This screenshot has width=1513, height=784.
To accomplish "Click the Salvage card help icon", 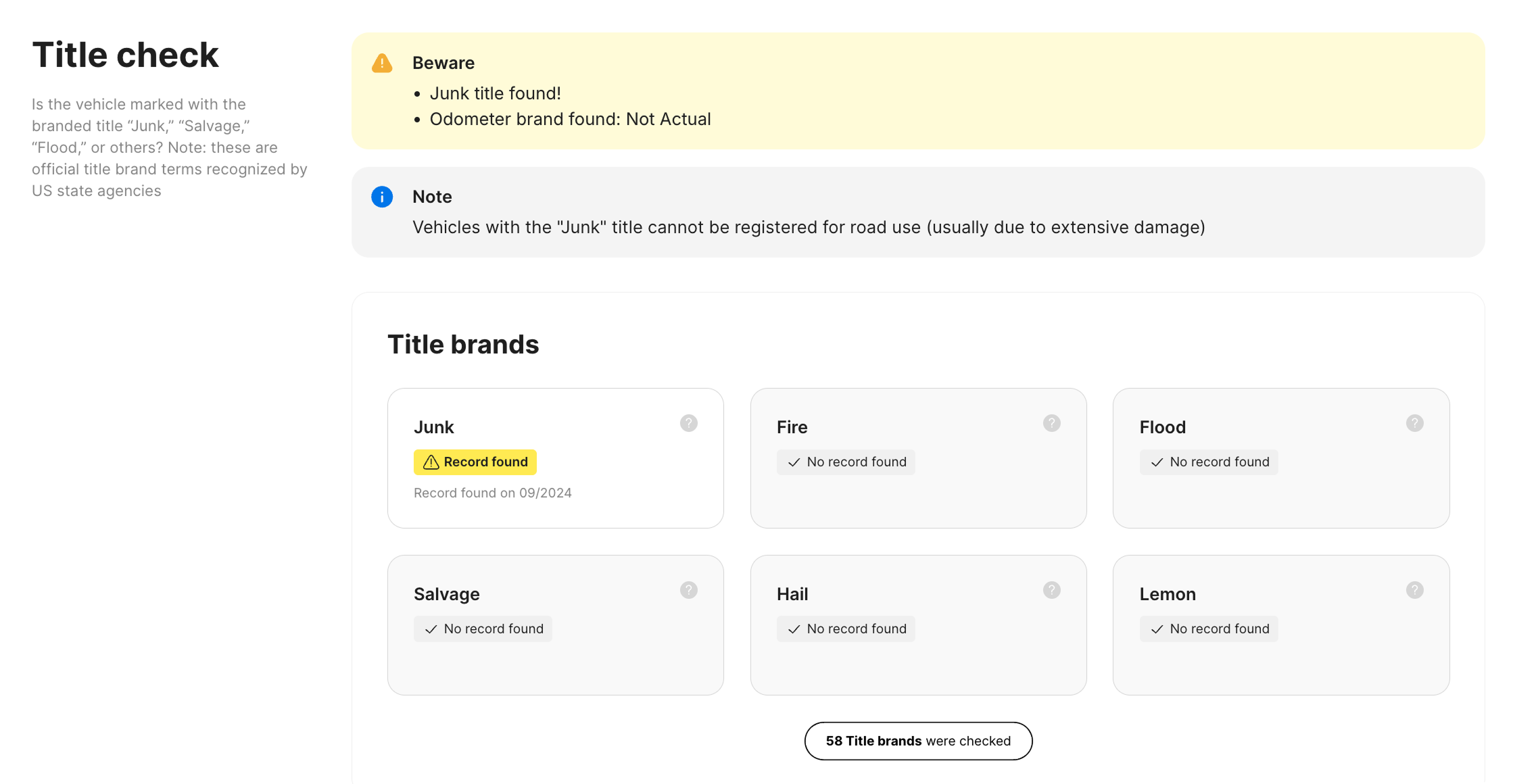I will (x=688, y=590).
